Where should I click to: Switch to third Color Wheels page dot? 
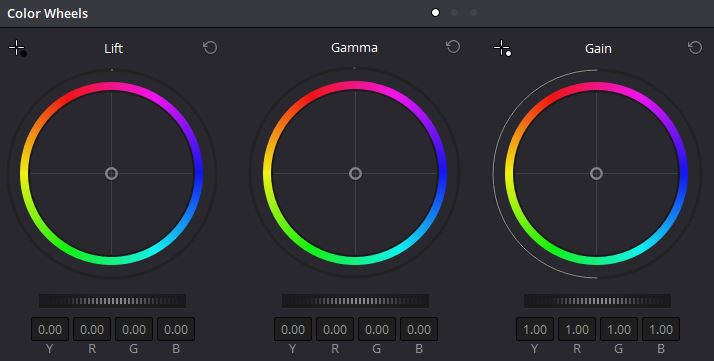coord(474,13)
